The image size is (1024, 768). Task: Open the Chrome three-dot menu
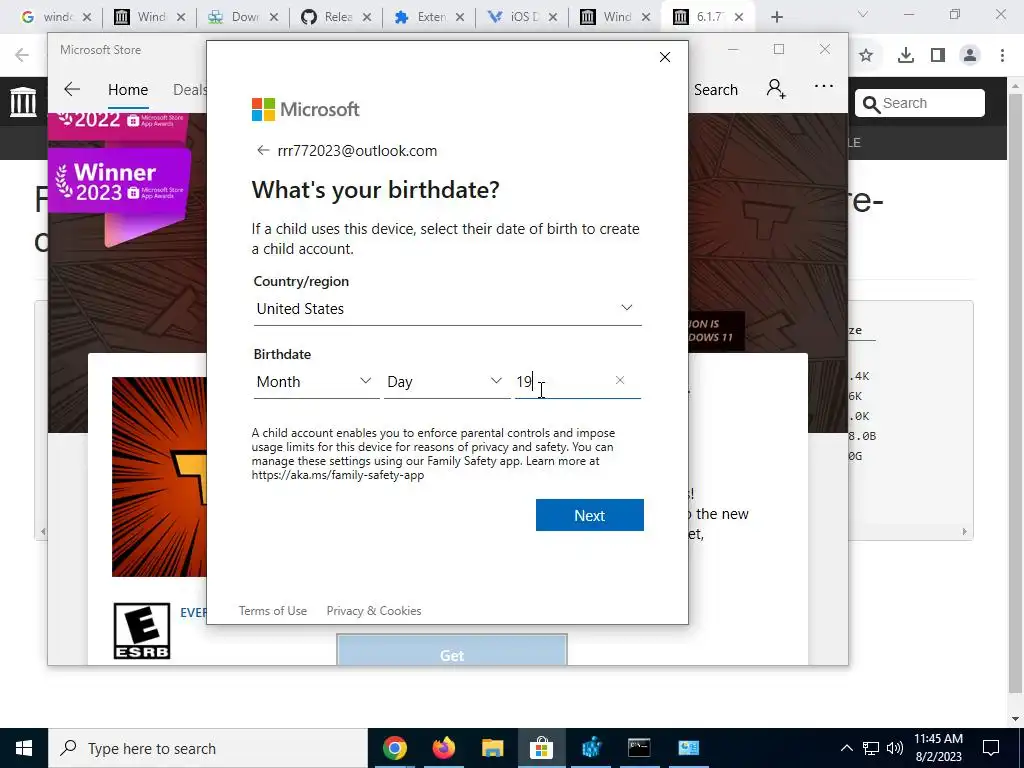[1002, 56]
